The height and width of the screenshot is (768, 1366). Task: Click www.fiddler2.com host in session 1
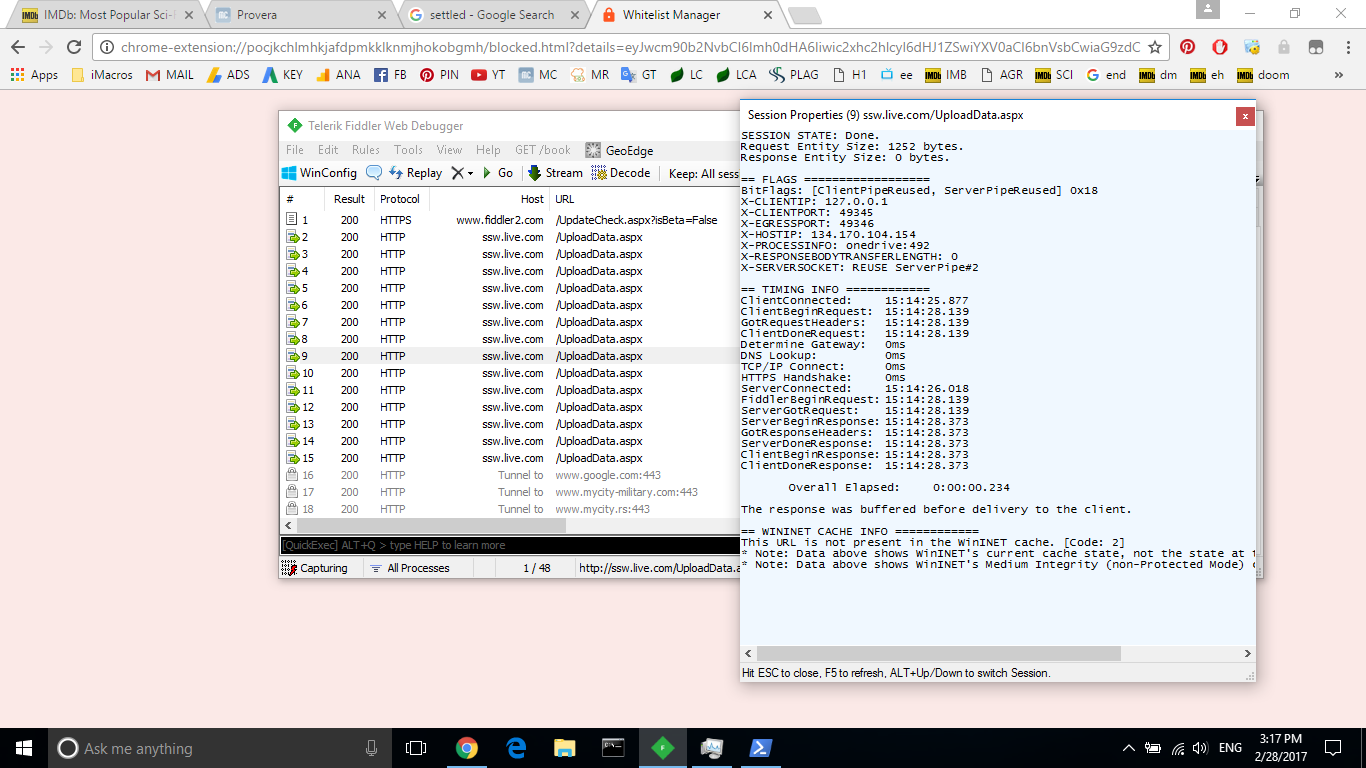pyautogui.click(x=500, y=220)
